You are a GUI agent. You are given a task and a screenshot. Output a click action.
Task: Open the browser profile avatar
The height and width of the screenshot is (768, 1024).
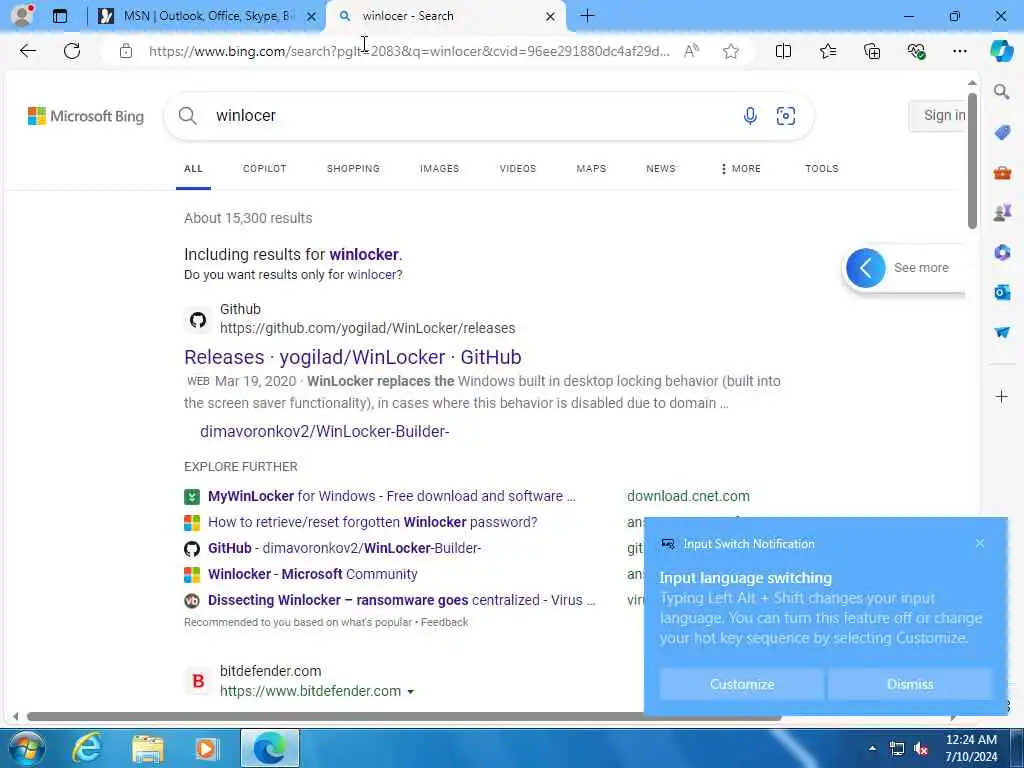click(x=22, y=16)
